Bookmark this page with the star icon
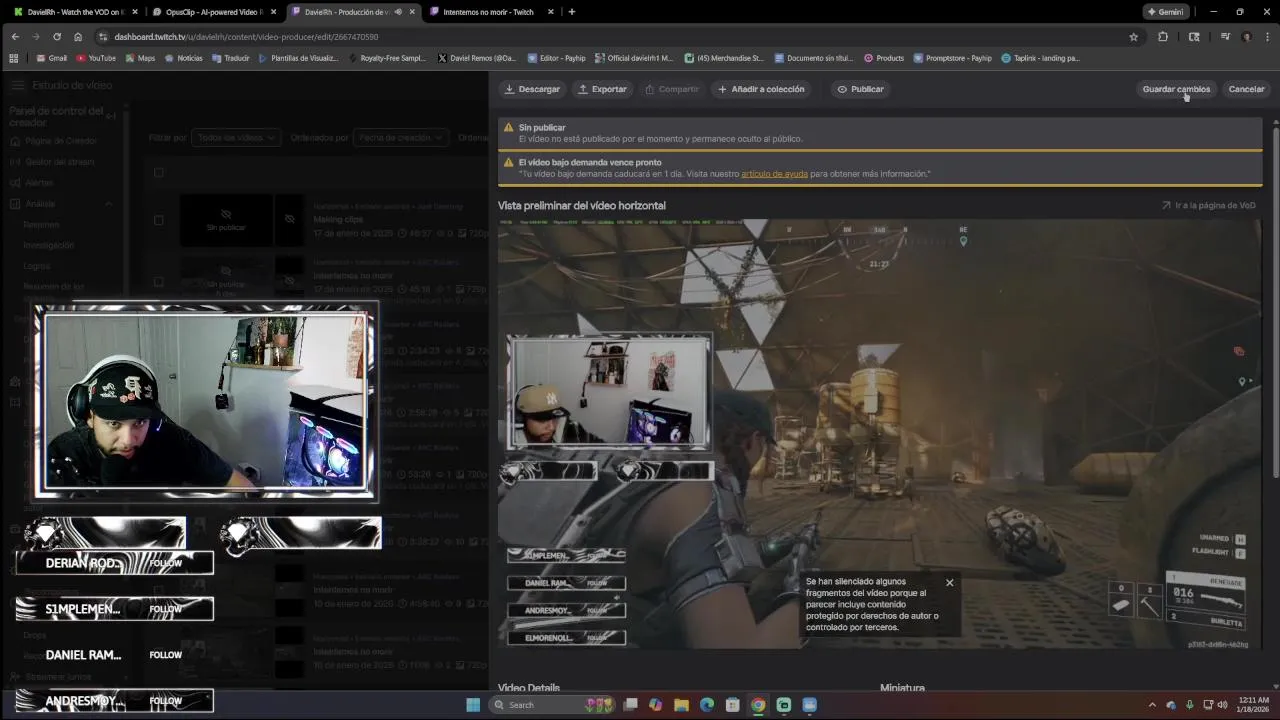Image resolution: width=1280 pixels, height=720 pixels. coord(1133,37)
